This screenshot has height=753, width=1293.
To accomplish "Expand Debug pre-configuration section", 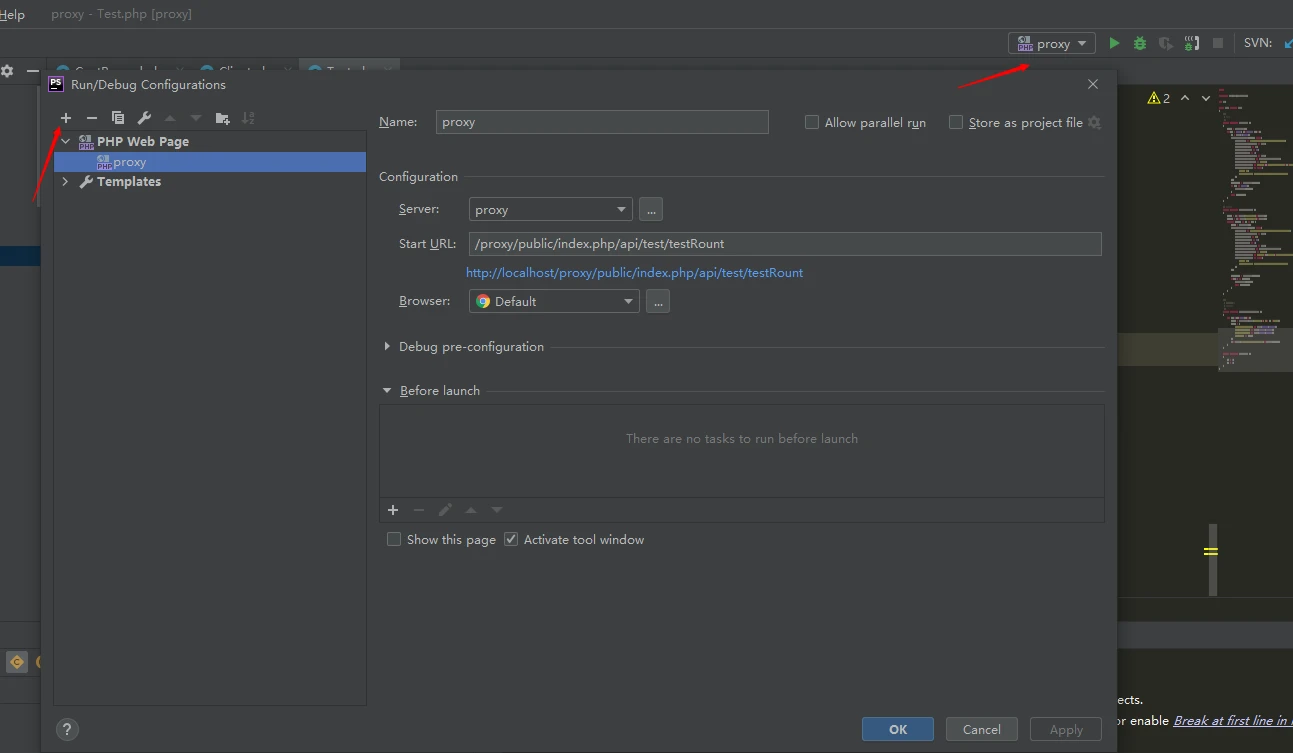I will coord(387,346).
